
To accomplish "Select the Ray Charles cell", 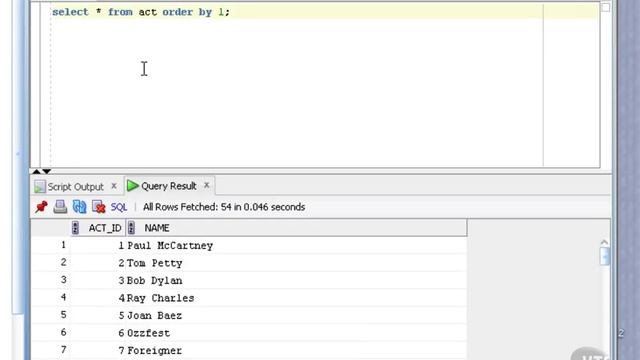I will click(x=296, y=298).
